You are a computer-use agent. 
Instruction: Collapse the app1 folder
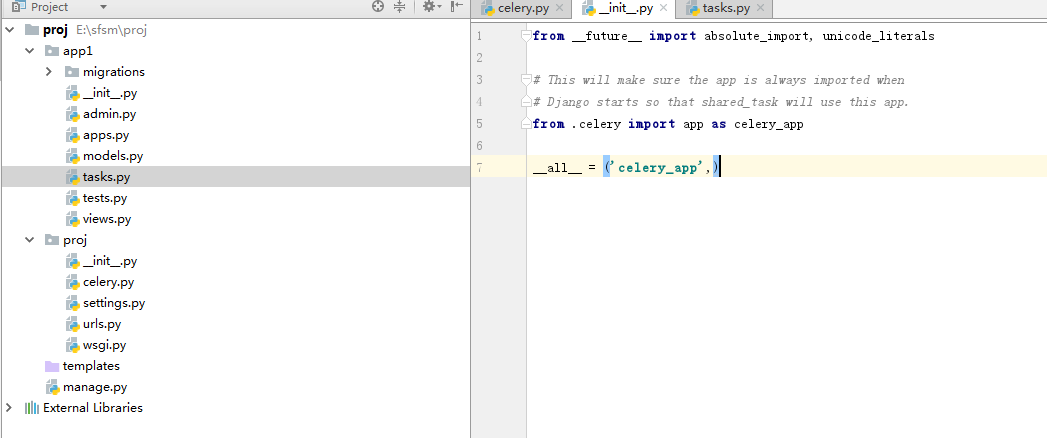(29, 51)
